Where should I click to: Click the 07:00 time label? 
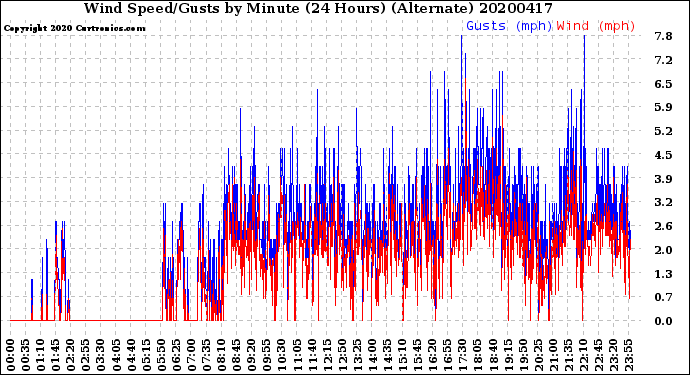point(191,355)
